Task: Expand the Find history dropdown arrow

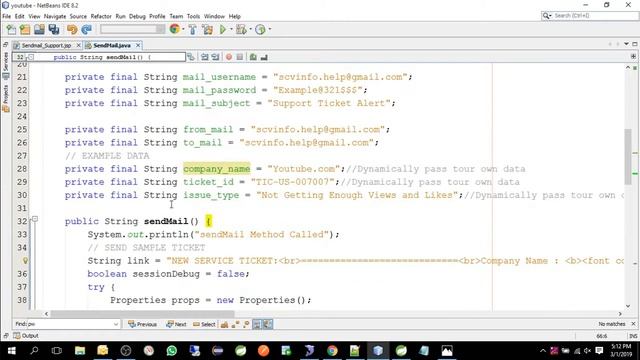Action: (x=116, y=324)
